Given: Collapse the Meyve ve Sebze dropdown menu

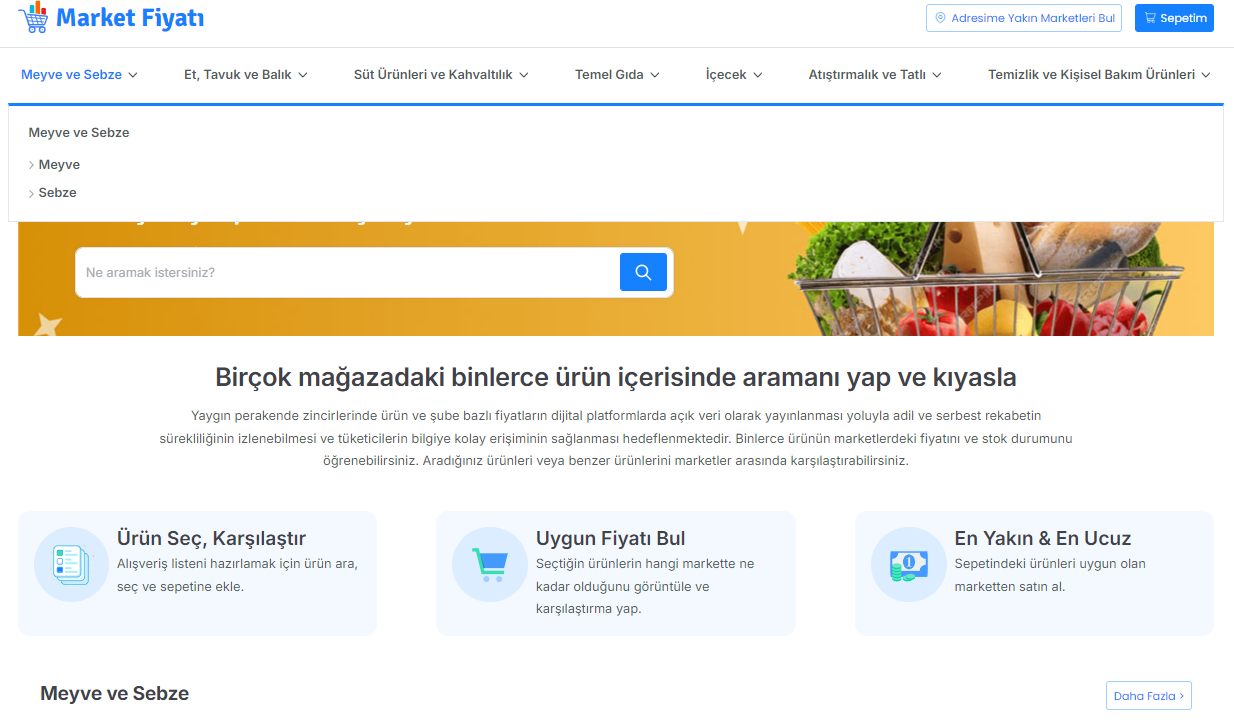Looking at the screenshot, I should [79, 74].
